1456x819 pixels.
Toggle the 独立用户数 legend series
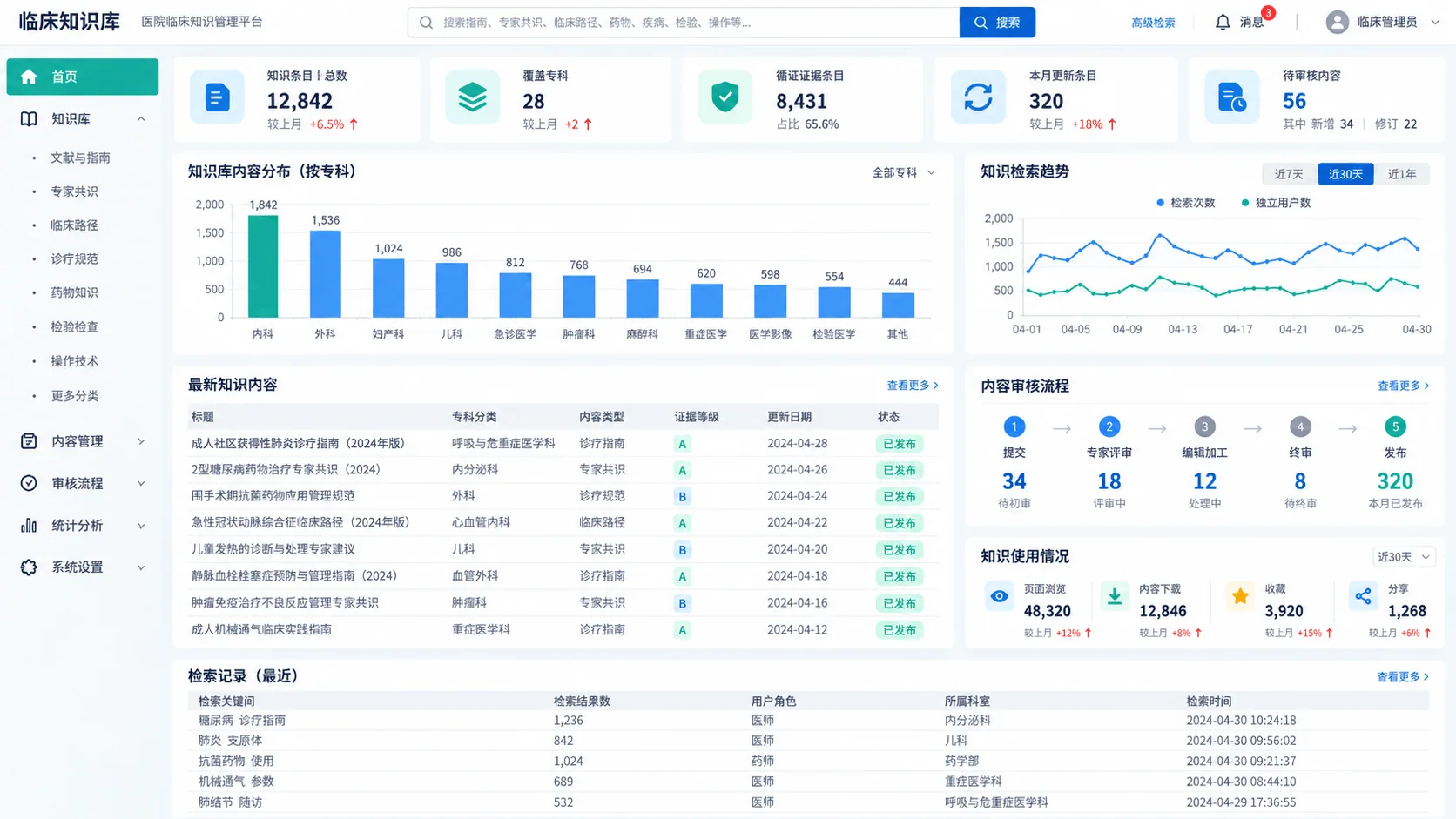click(1276, 203)
